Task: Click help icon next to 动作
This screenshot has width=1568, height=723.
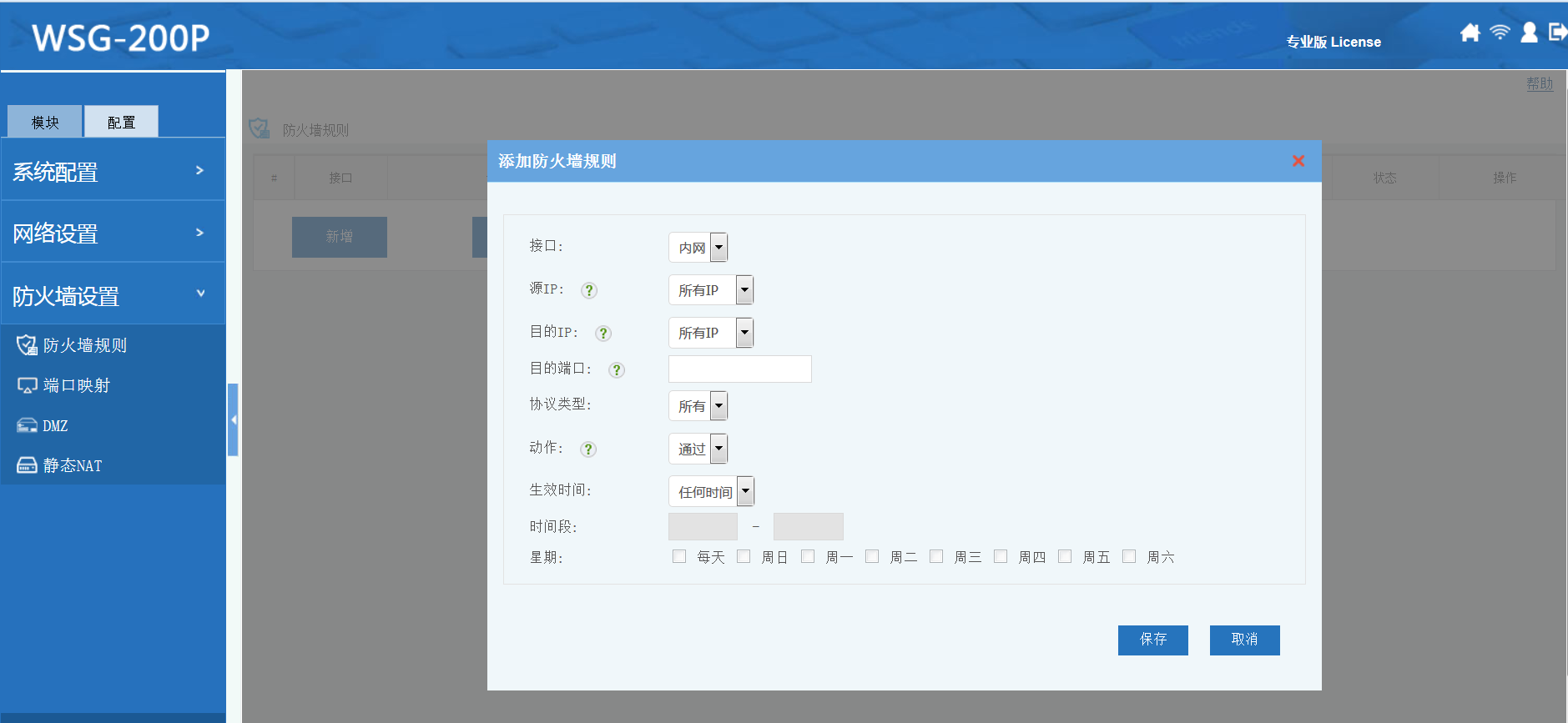Action: (x=588, y=449)
